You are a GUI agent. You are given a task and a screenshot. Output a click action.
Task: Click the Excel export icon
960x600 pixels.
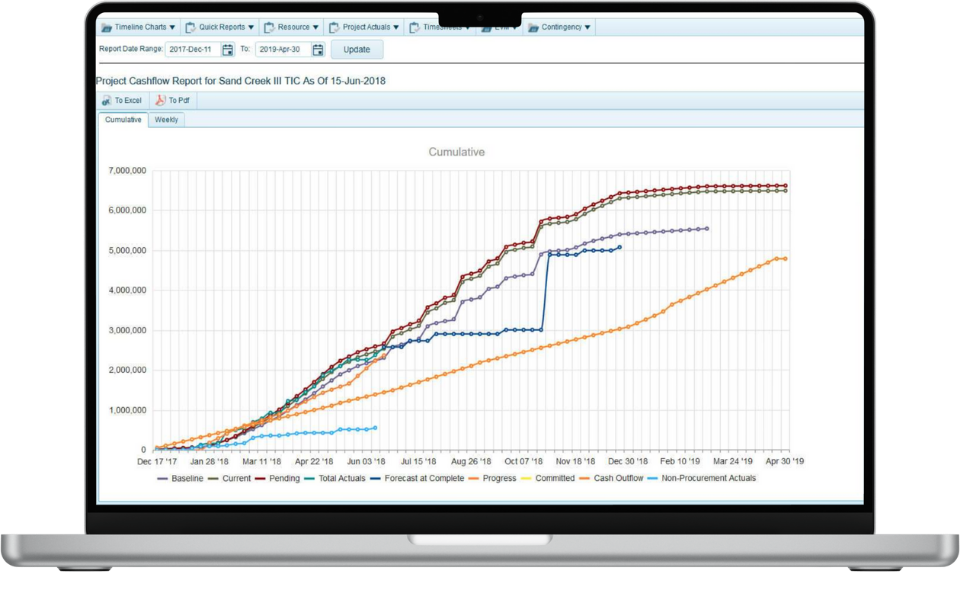[106, 101]
